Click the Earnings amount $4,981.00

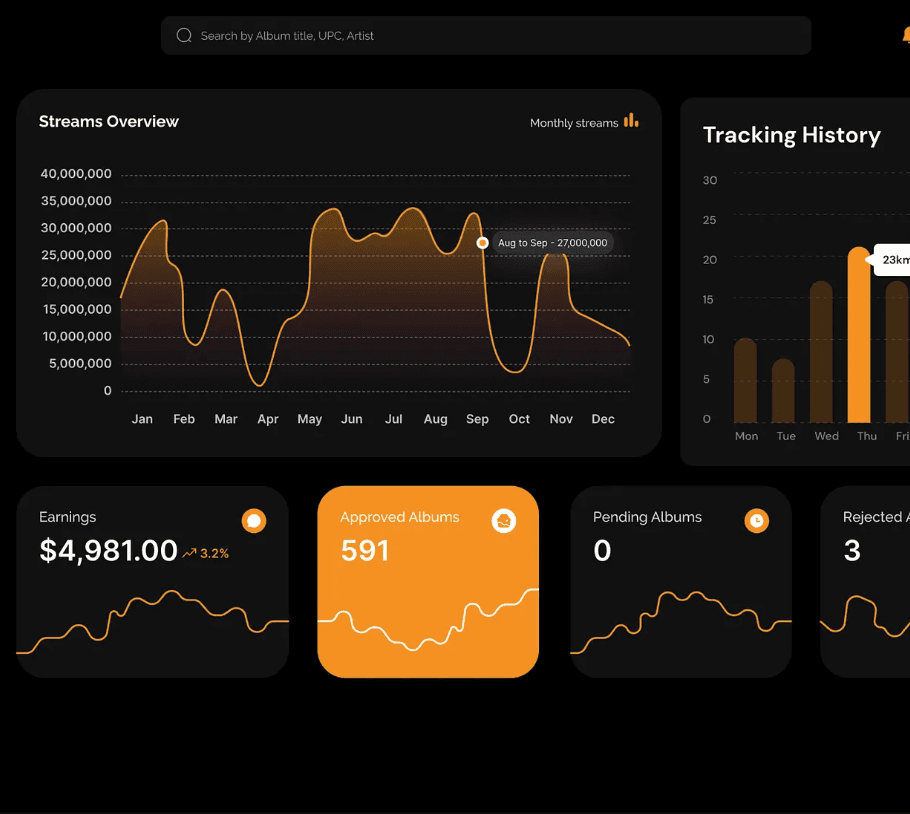(108, 551)
